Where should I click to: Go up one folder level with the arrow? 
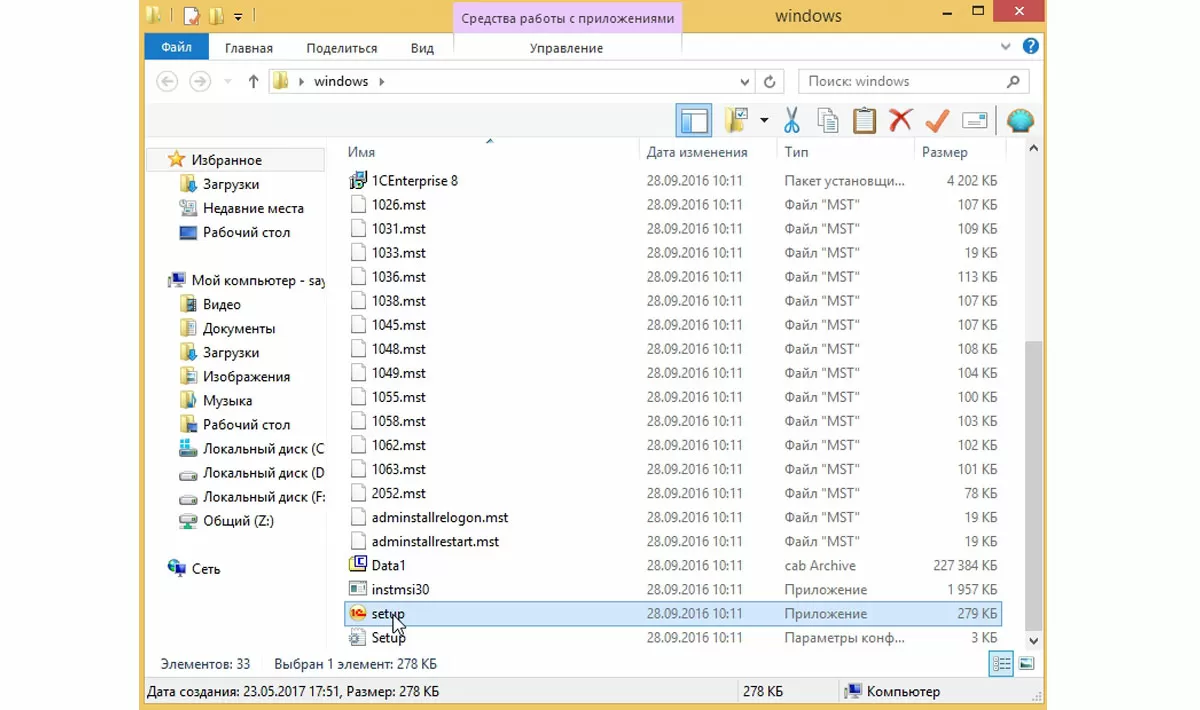(x=253, y=82)
